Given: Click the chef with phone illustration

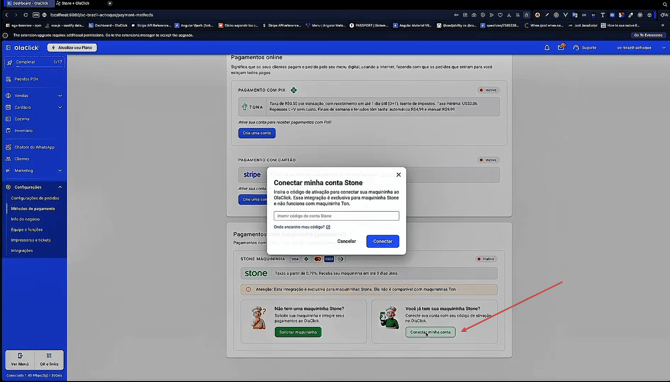Looking at the screenshot, I should coord(389,318).
